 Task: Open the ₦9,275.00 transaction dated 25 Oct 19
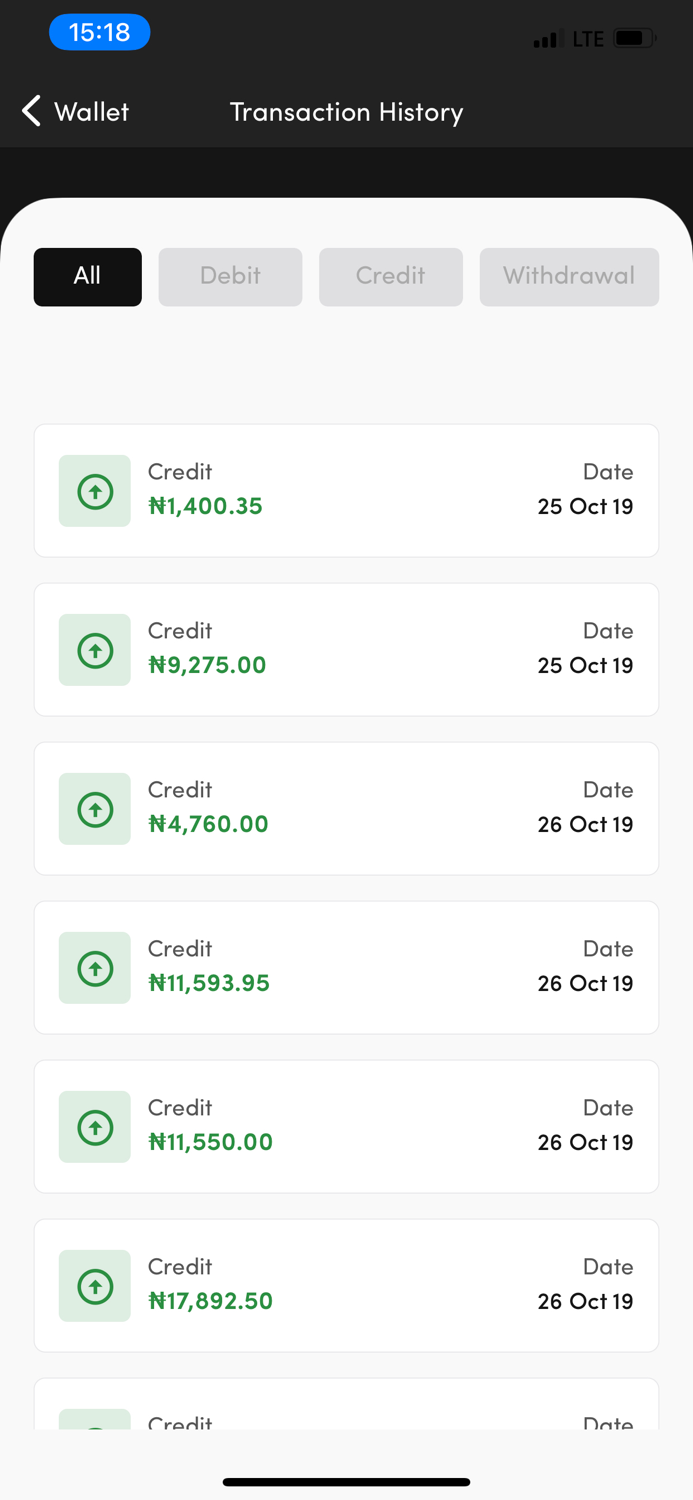(346, 650)
